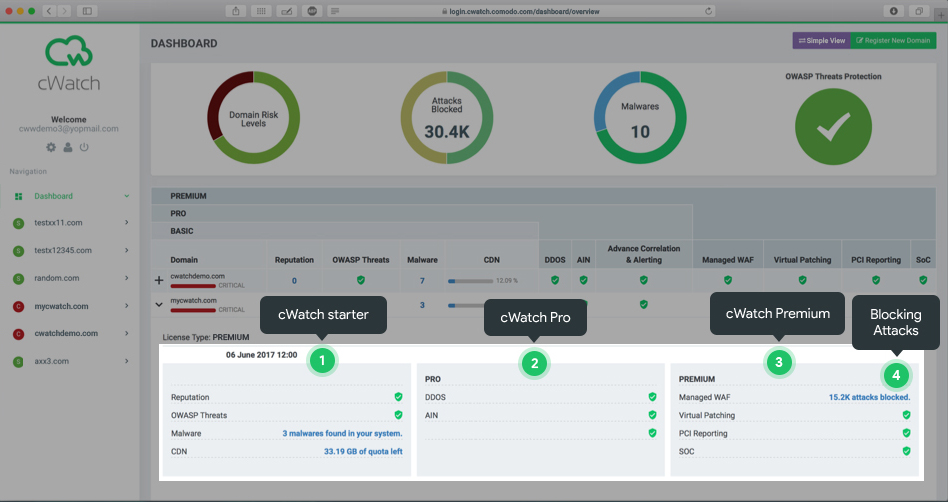
Task: Open '3 malwares found in your system.' link
Action: (342, 433)
